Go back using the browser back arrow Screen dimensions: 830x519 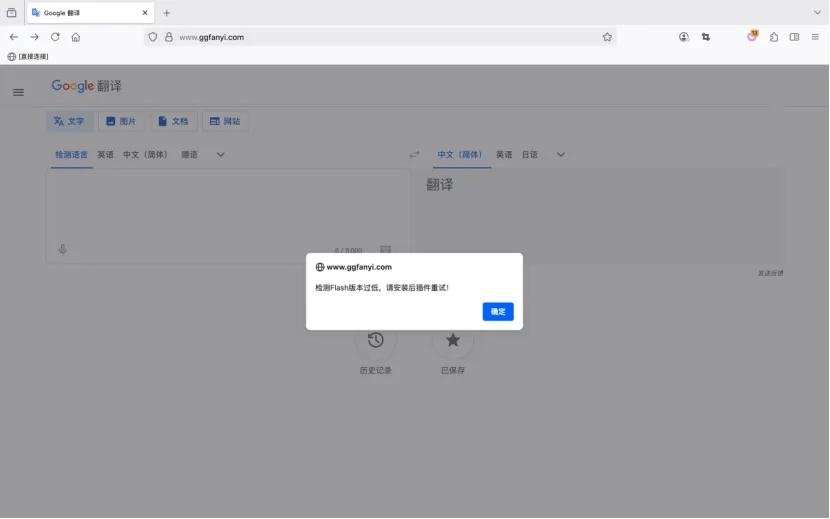pos(14,37)
